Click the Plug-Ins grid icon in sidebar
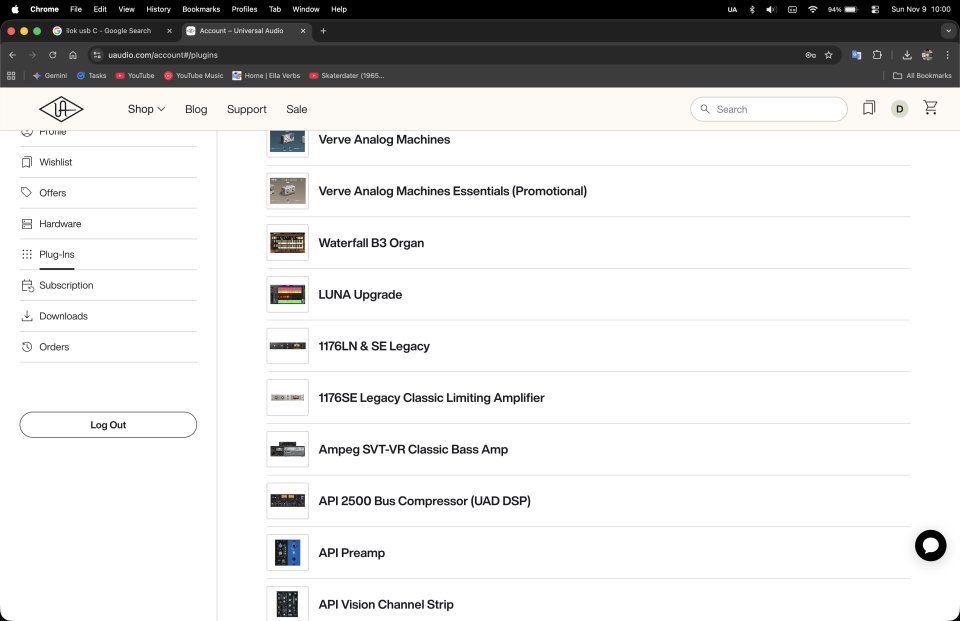The image size is (960, 621). [27, 255]
